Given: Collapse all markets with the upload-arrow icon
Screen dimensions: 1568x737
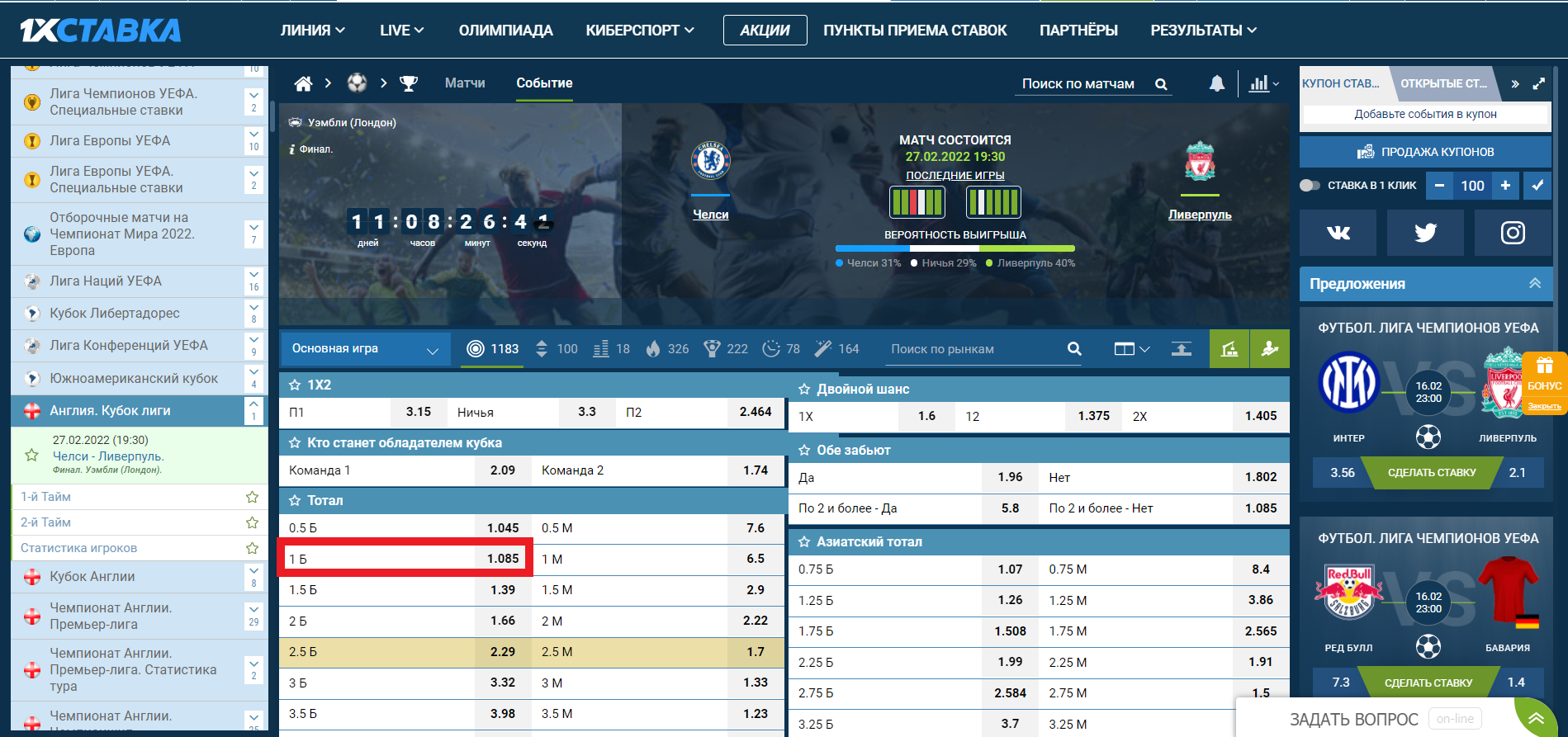Looking at the screenshot, I should point(1182,349).
